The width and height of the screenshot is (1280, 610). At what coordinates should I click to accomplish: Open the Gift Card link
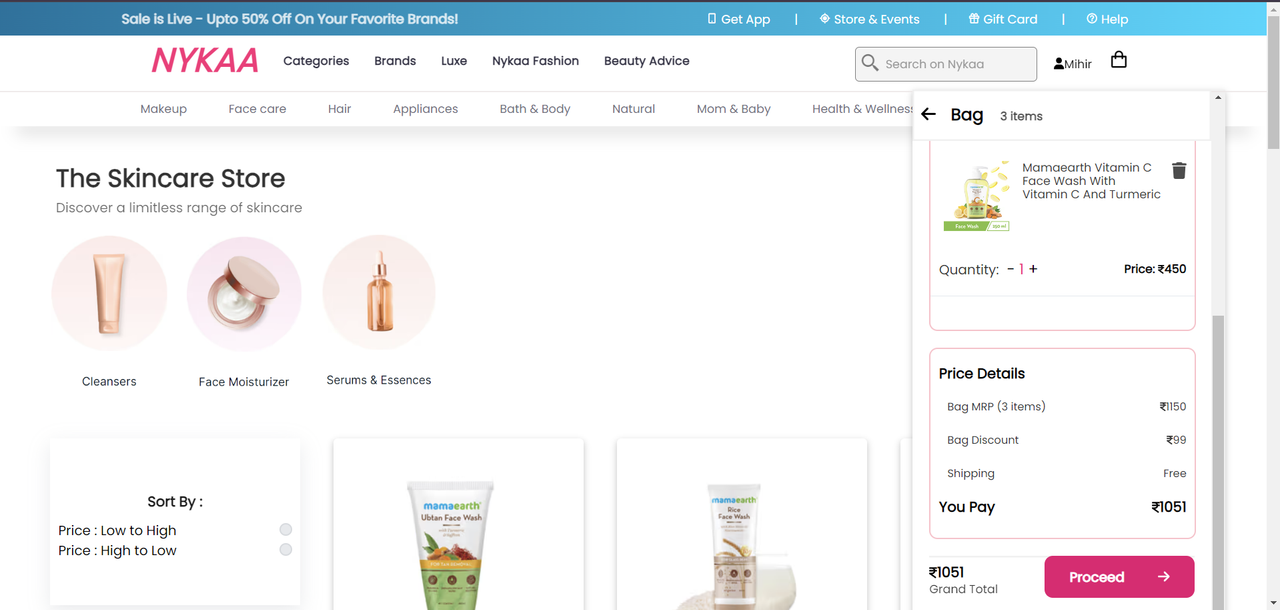[x=1003, y=19]
